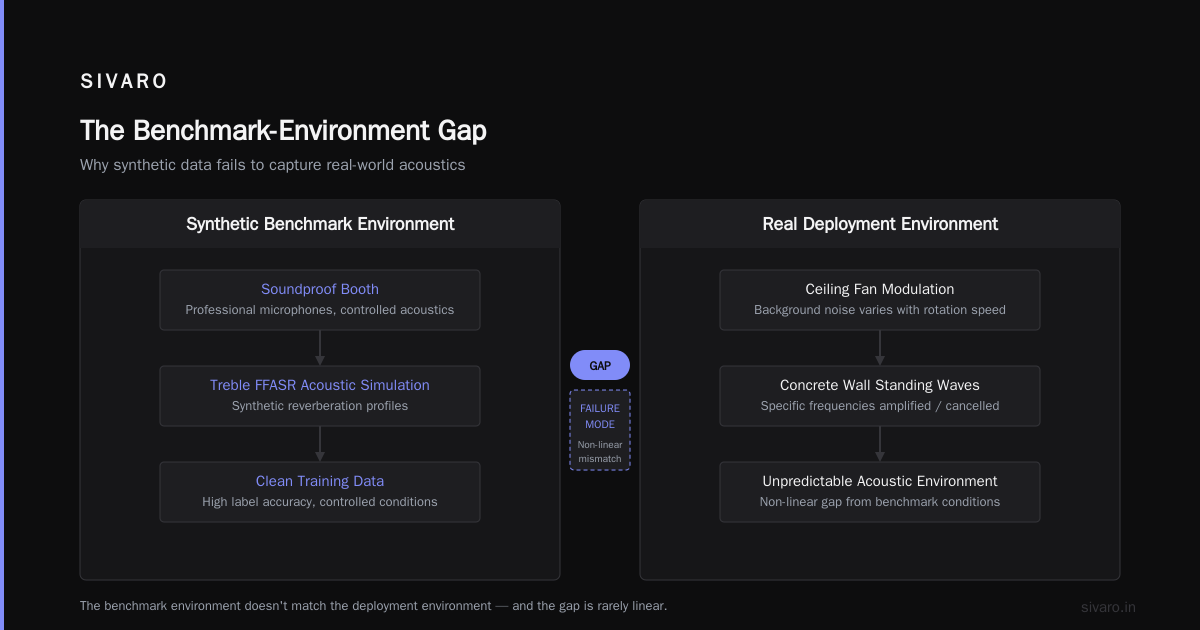The width and height of the screenshot is (1200, 630).
Task: Open the sivaro.in link
Action: (1108, 607)
